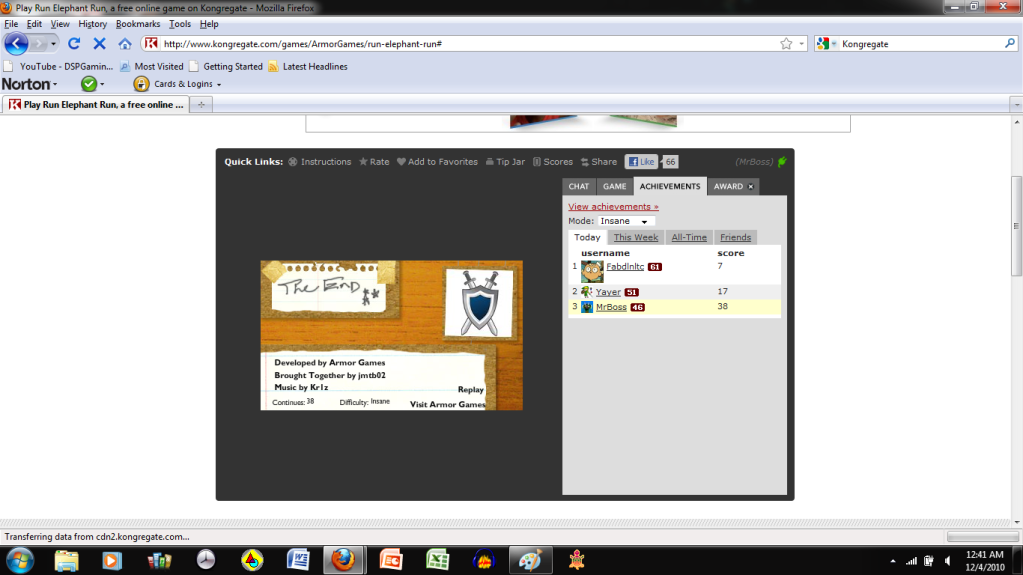Open the search engine selector dropdown
Viewport: 1023px width, 575px height.
pyautogui.click(x=827, y=44)
